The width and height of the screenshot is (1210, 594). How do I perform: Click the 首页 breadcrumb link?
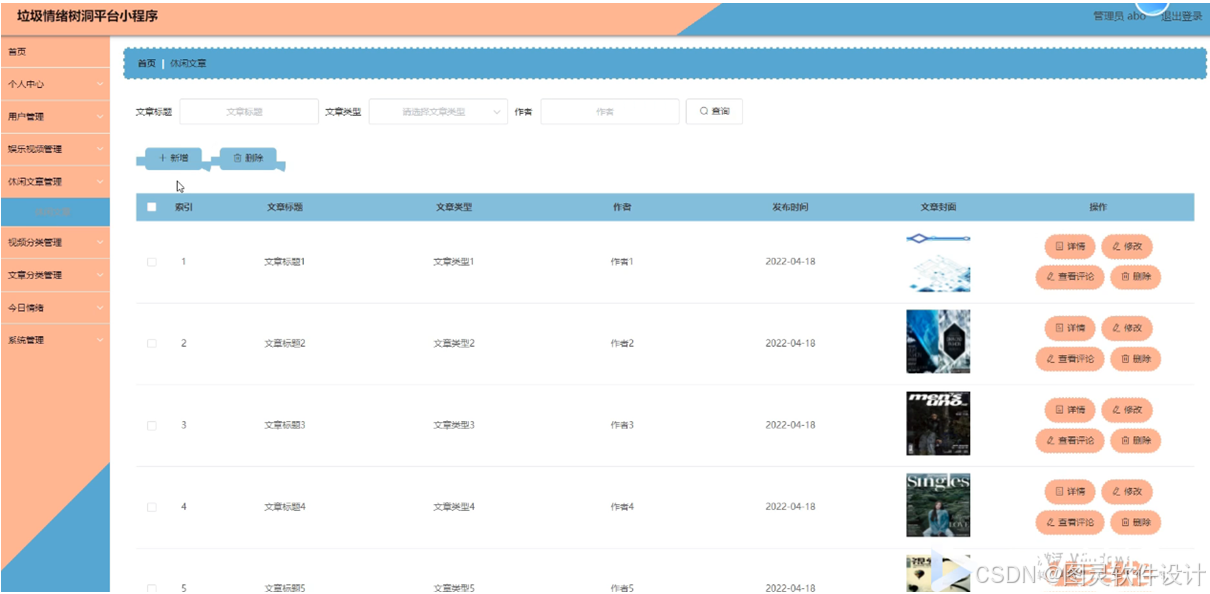(146, 63)
